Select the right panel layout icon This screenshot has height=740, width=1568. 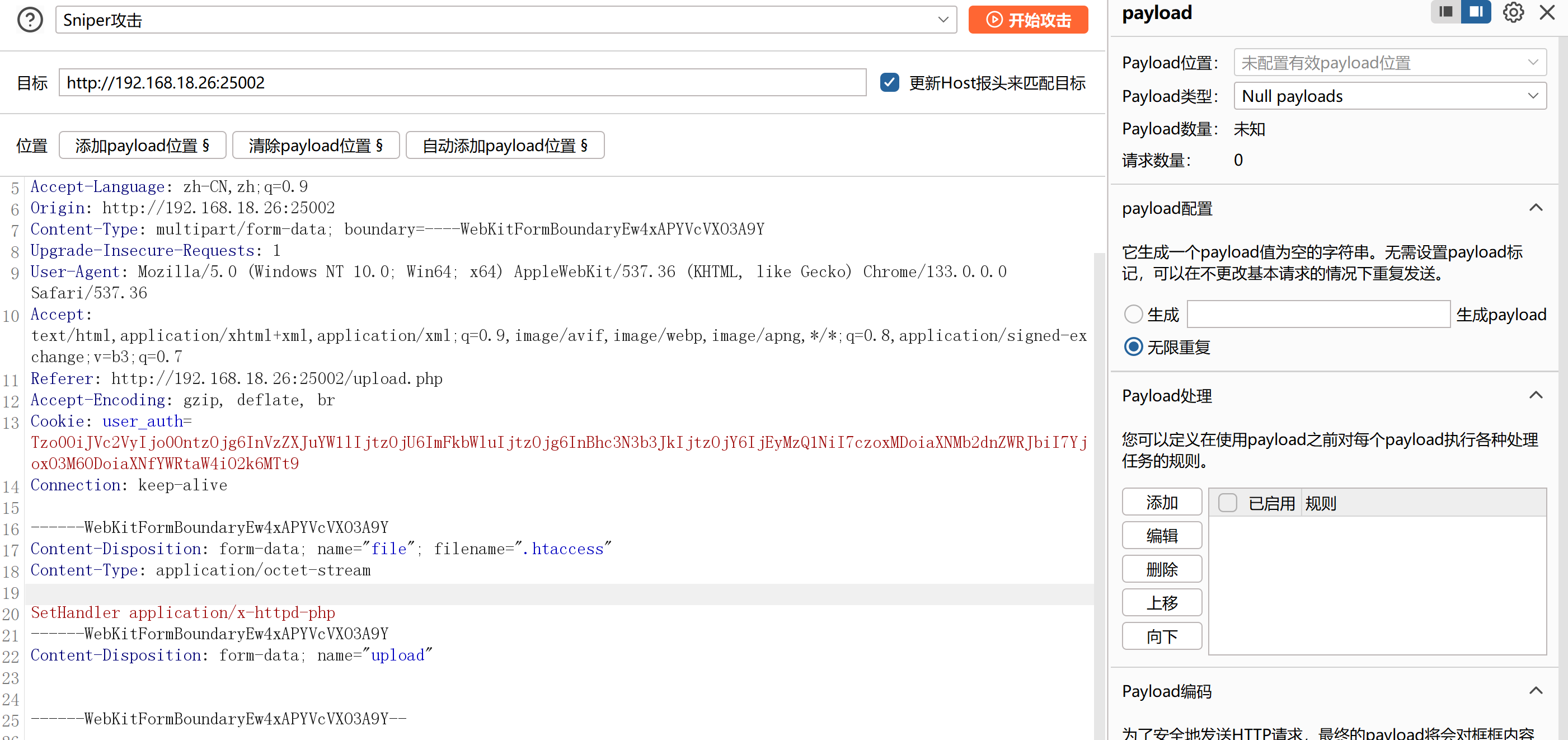[1476, 12]
